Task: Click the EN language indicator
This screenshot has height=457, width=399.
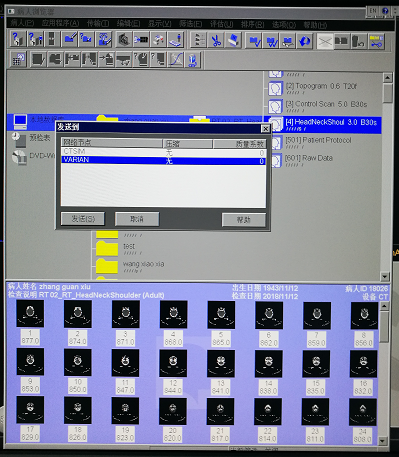Action: (373, 11)
